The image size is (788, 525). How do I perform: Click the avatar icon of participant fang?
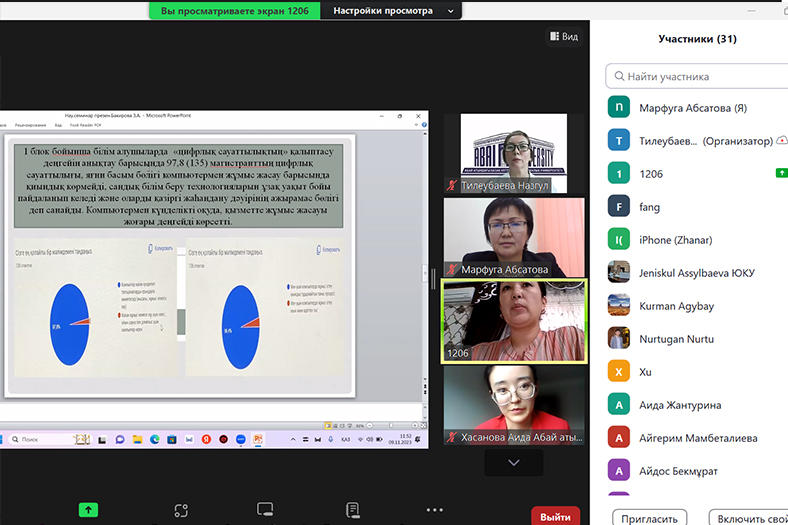[x=620, y=206]
